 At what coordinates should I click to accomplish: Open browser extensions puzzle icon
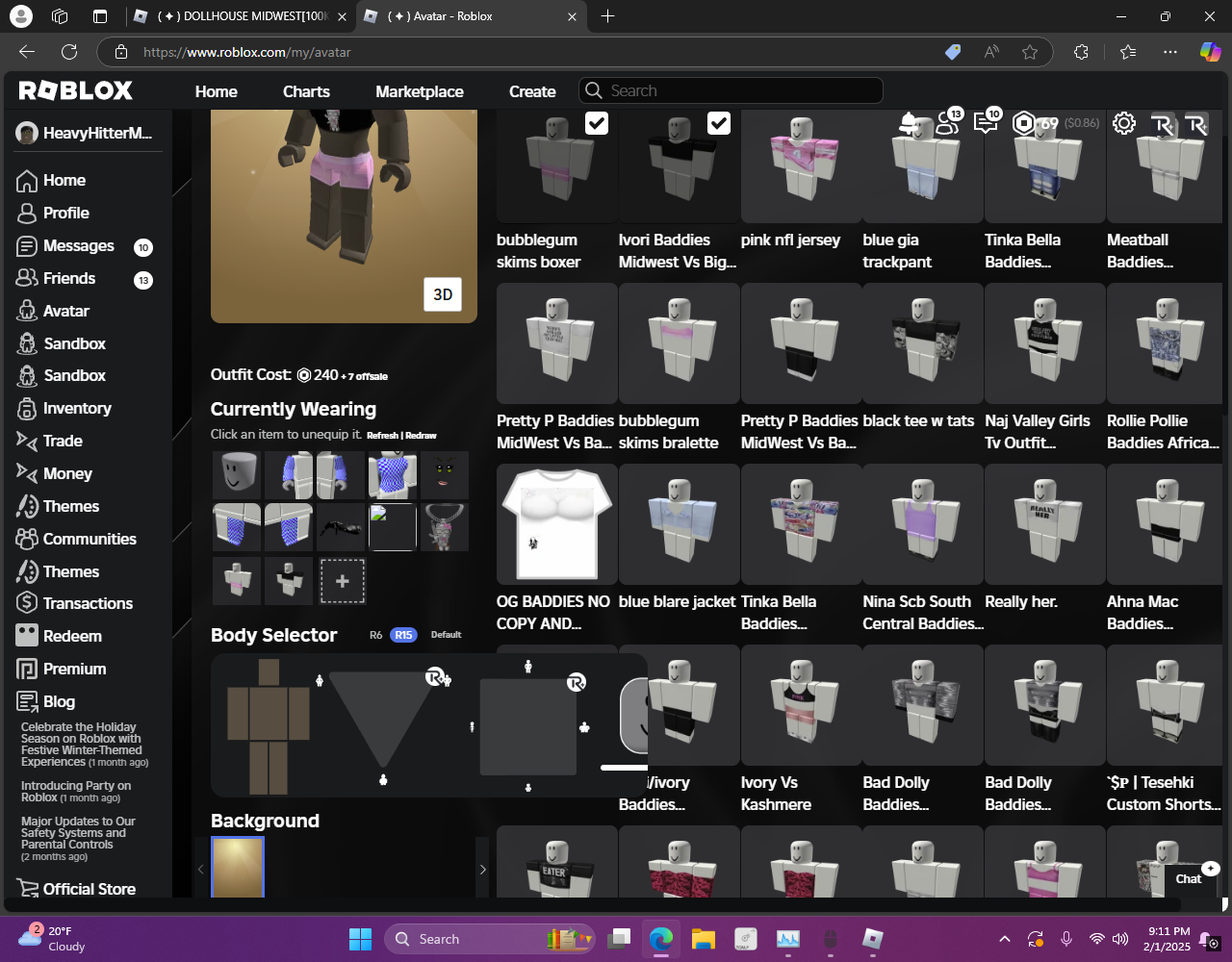(1081, 52)
